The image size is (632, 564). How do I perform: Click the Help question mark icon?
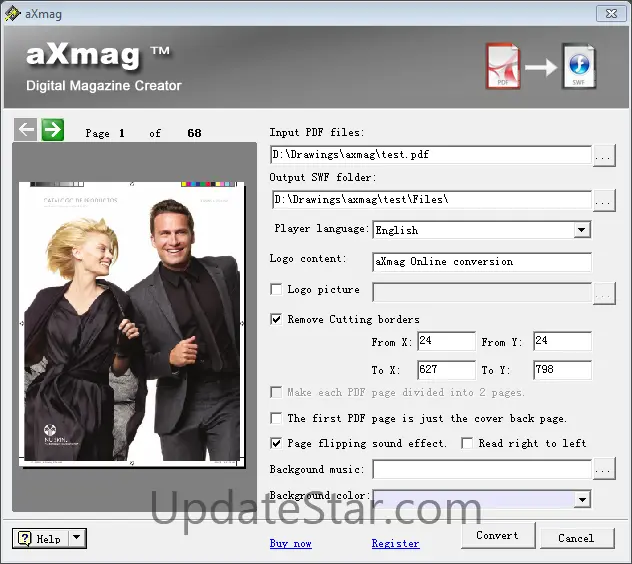[x=25, y=538]
